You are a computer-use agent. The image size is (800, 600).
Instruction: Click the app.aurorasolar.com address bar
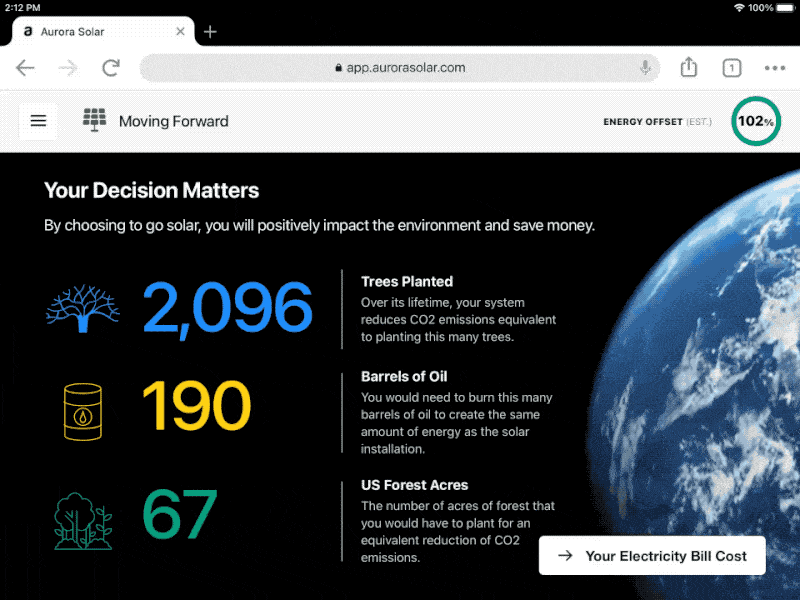point(400,68)
